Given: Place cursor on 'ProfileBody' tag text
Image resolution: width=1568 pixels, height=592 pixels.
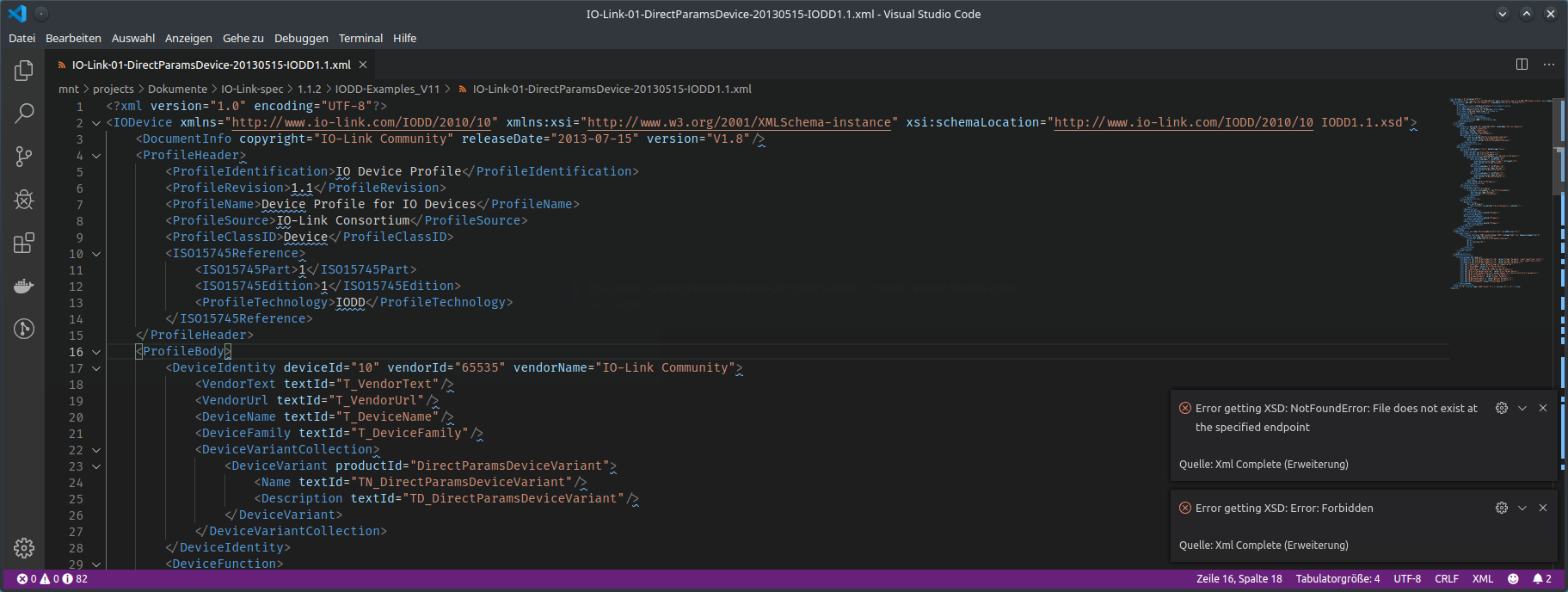Looking at the screenshot, I should [183, 352].
